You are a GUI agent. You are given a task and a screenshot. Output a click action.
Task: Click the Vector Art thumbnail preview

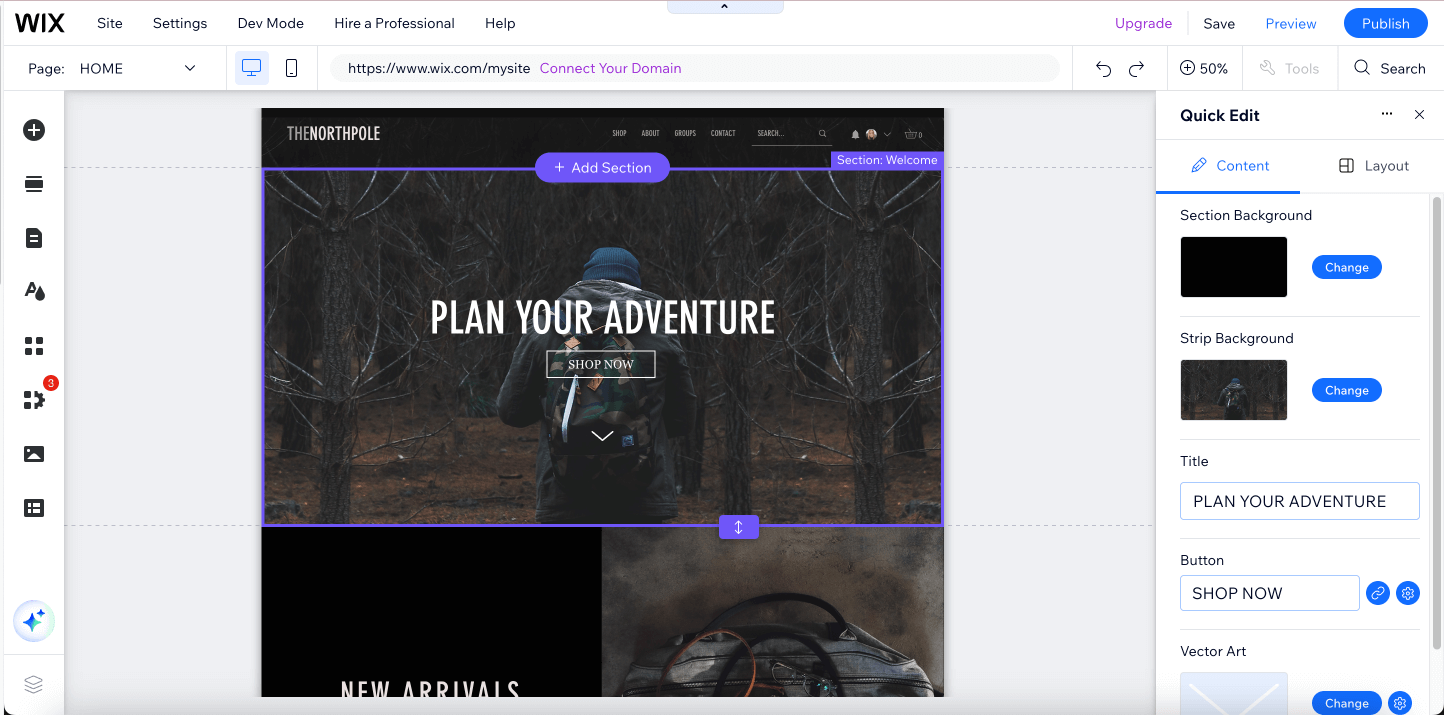click(x=1234, y=694)
